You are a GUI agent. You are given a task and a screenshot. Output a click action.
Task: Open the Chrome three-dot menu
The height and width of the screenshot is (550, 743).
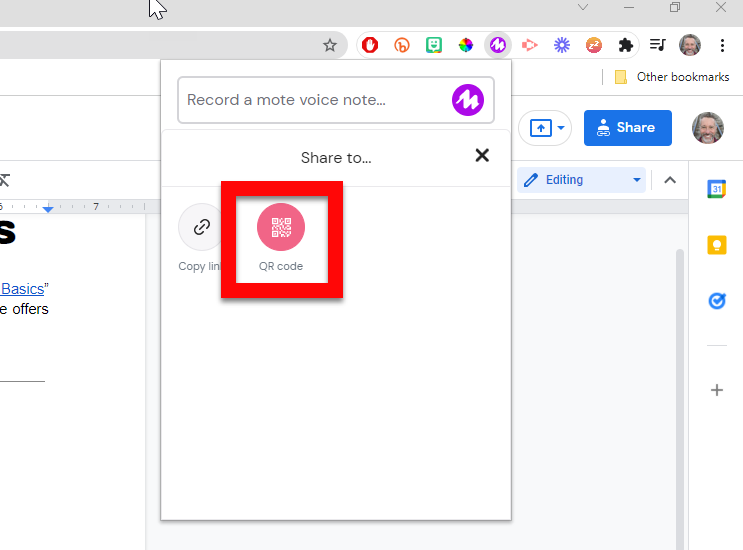point(722,45)
